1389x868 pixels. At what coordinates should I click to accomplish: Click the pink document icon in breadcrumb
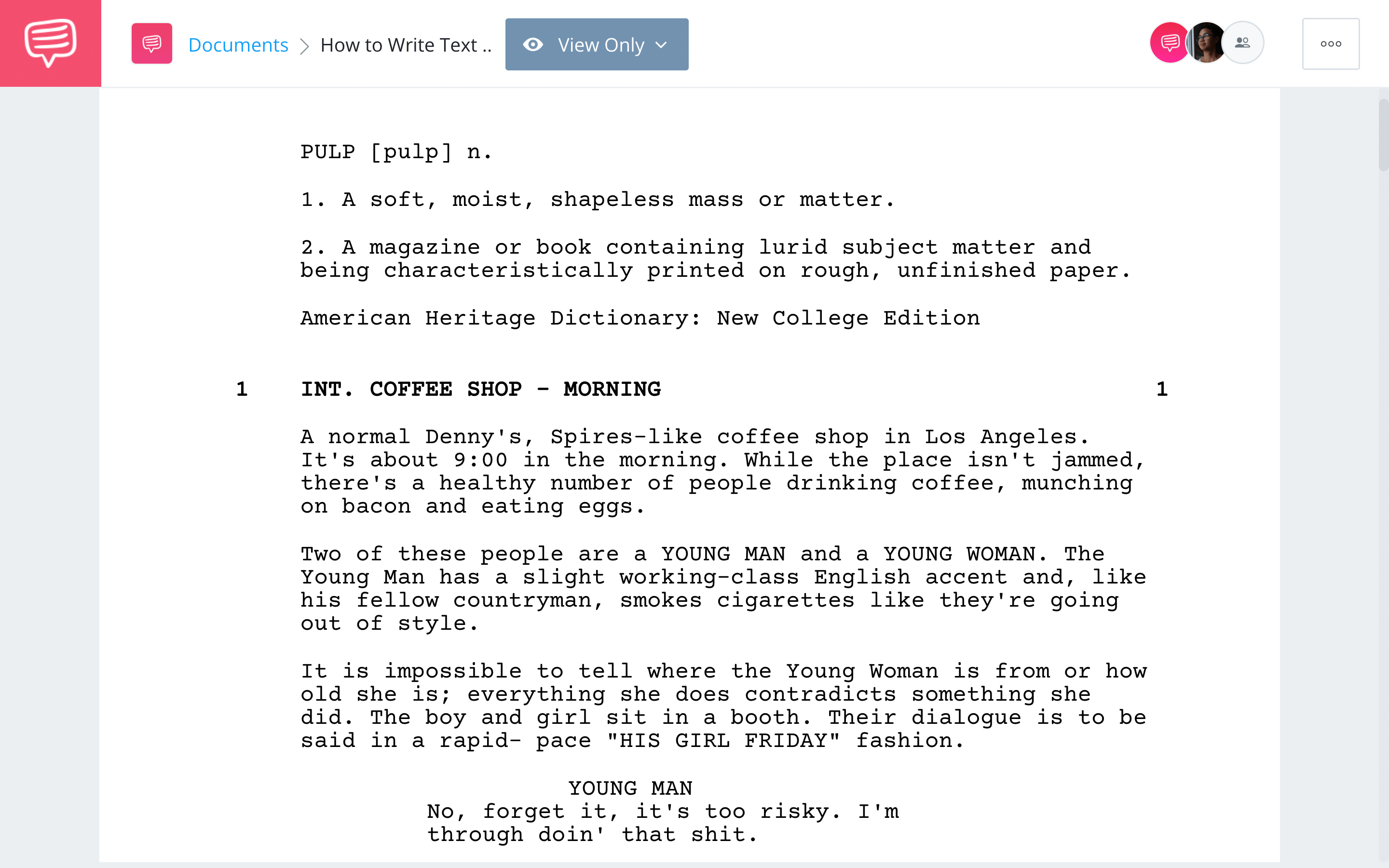tap(151, 44)
